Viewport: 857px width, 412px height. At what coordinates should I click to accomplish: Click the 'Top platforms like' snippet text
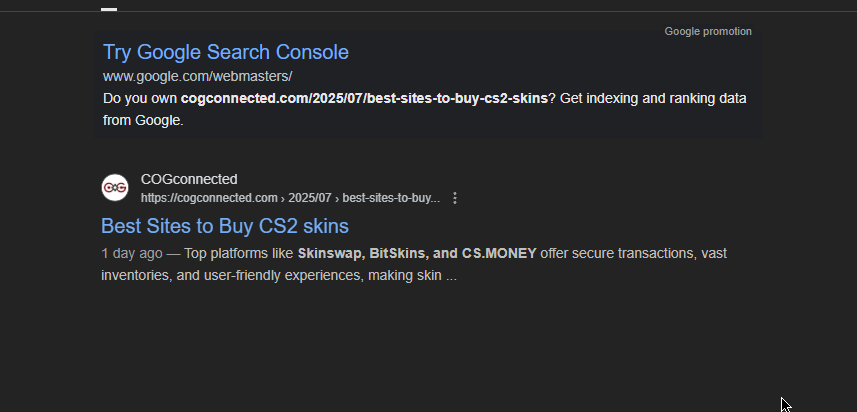(239, 254)
